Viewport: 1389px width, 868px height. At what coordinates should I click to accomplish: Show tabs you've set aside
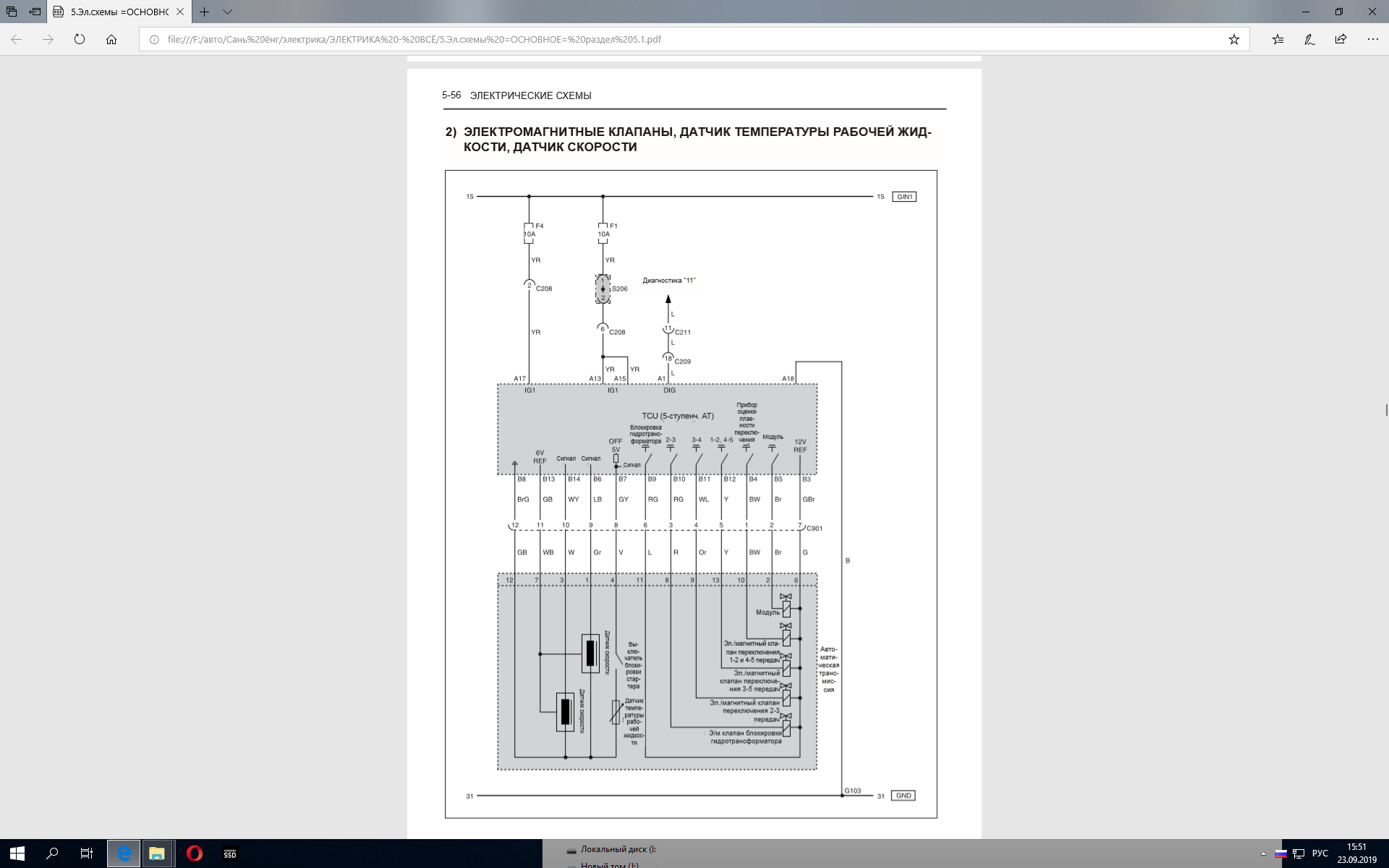coord(12,12)
